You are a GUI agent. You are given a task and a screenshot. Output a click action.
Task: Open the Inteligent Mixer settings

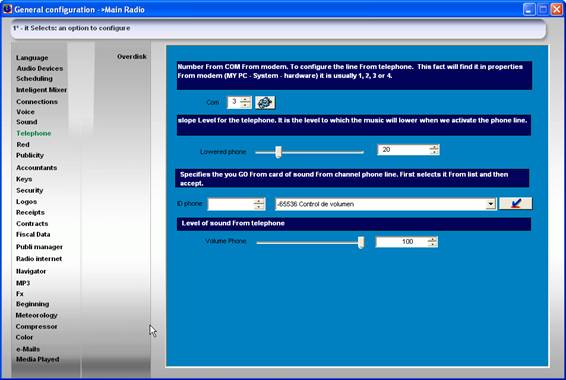pos(42,90)
